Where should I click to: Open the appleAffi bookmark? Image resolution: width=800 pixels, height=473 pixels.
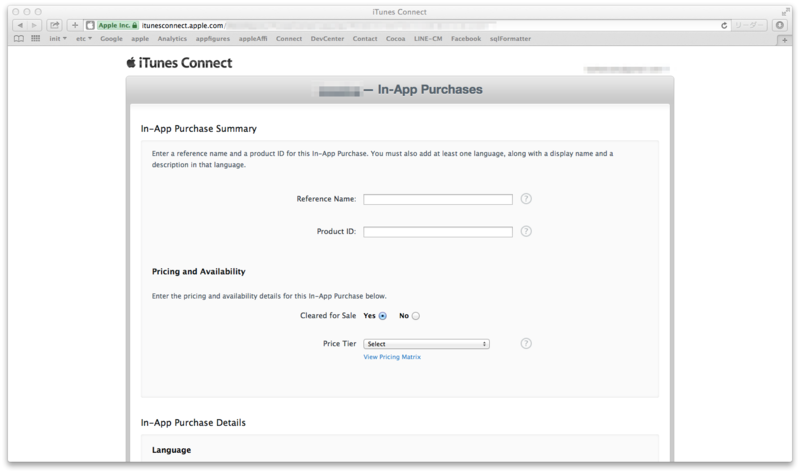(253, 39)
